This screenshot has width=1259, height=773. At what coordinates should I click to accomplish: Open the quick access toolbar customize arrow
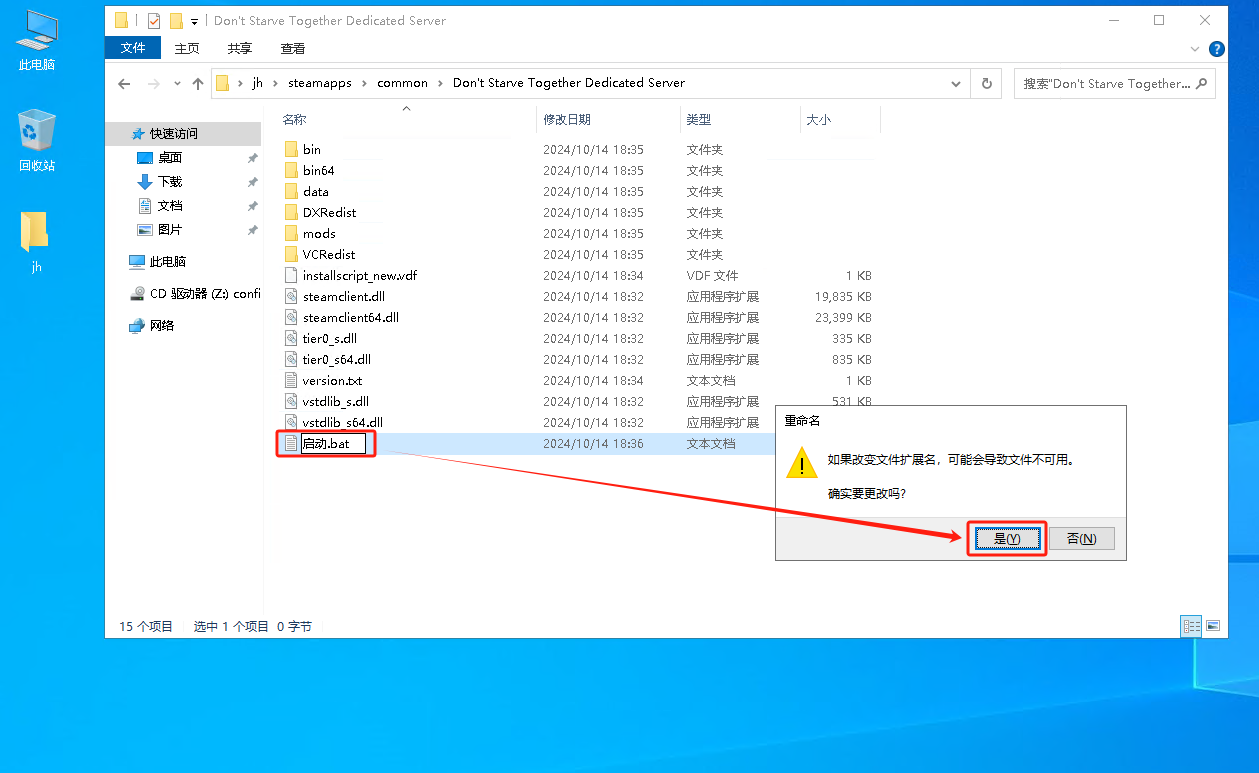(x=194, y=21)
